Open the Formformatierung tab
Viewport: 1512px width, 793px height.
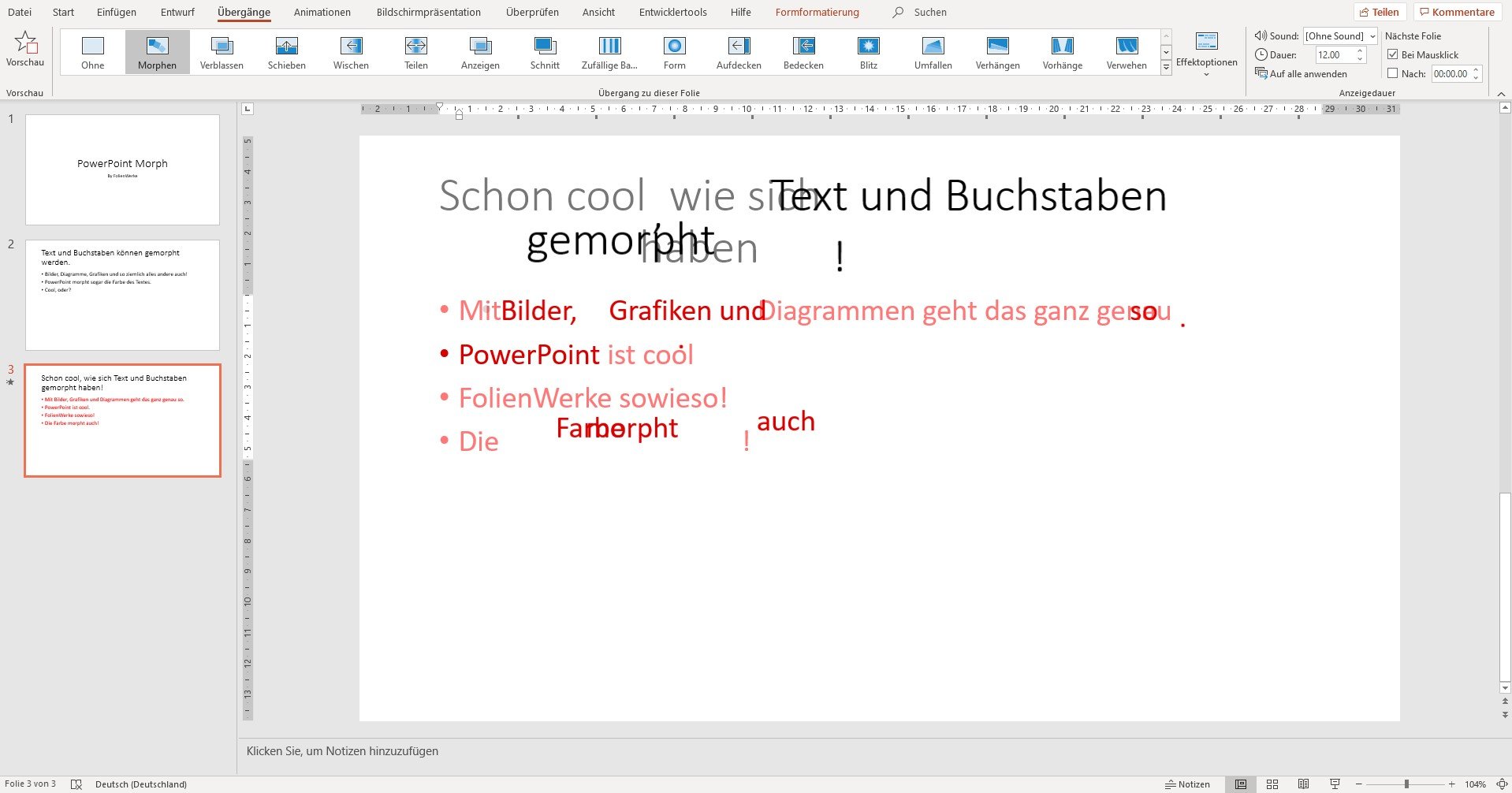[817, 12]
